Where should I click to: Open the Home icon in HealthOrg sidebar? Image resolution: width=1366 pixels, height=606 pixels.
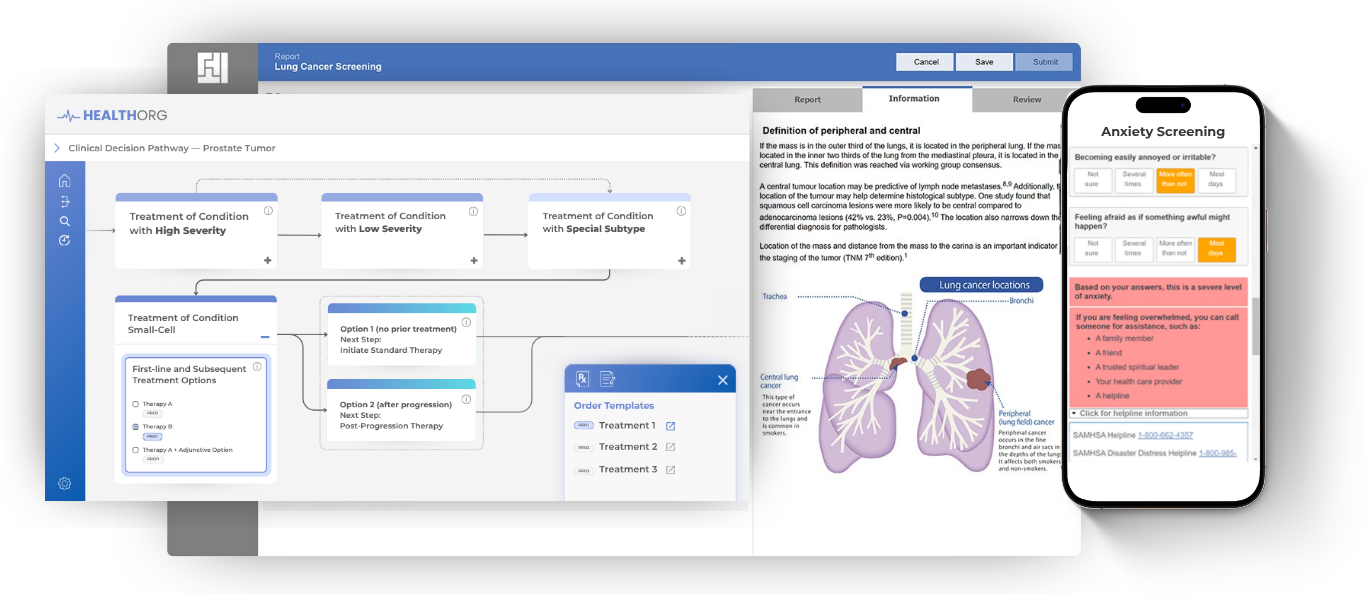64,181
